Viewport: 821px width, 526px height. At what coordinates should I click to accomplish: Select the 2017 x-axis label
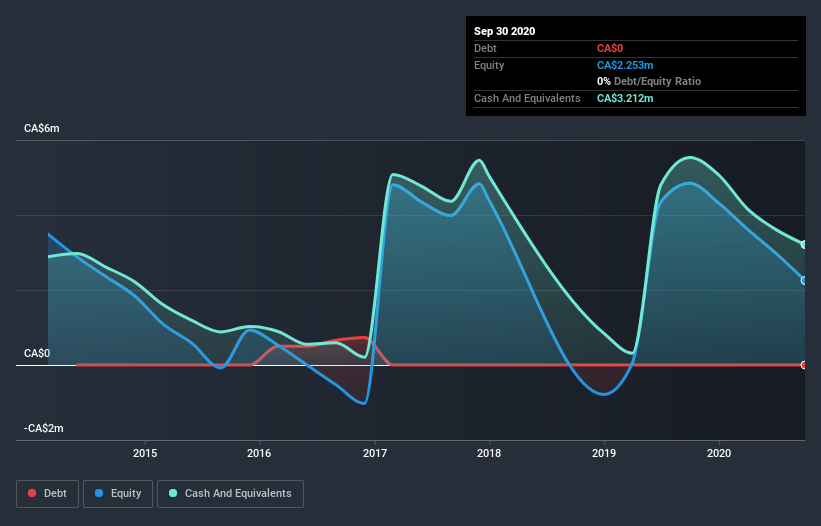375,453
